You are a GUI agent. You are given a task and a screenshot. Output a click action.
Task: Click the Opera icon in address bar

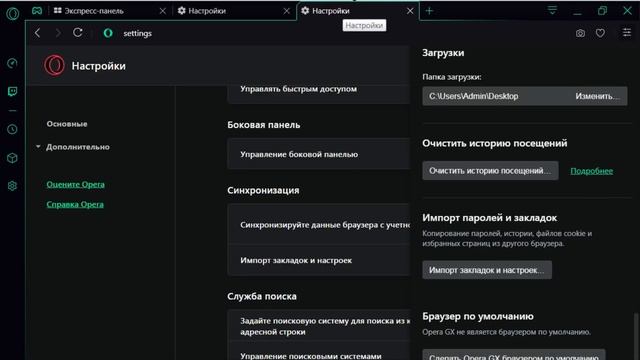tap(108, 33)
